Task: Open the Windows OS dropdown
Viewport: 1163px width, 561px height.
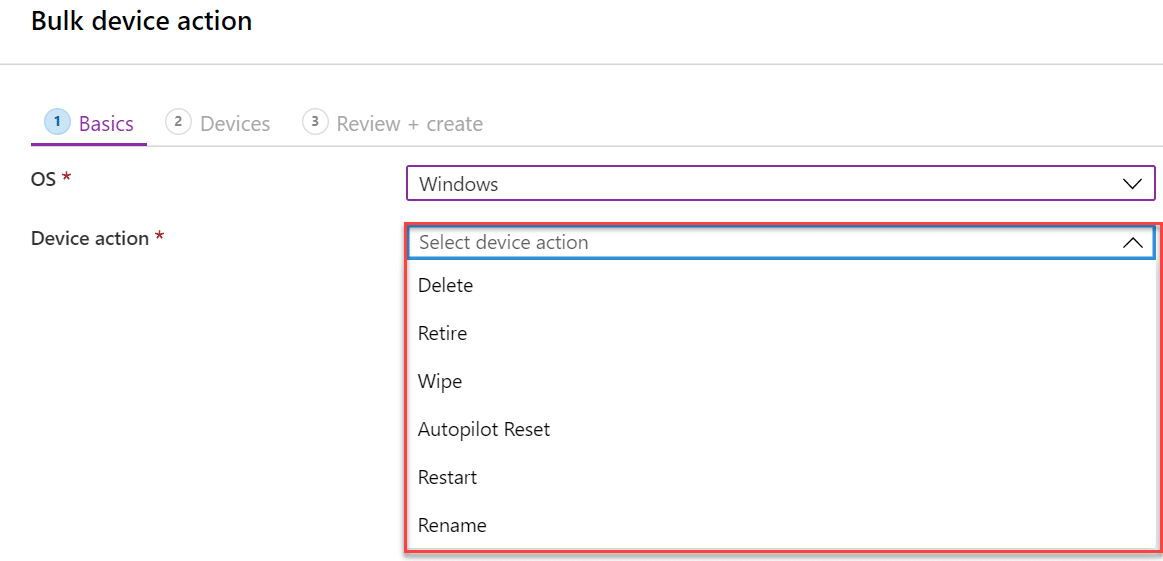Action: pyautogui.click(x=780, y=183)
